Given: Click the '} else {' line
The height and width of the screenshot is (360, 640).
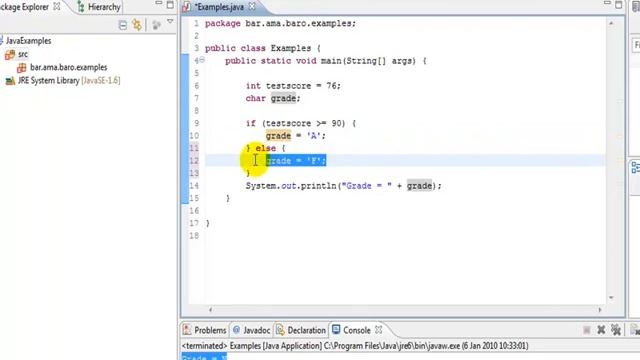Looking at the screenshot, I should click(265, 148).
